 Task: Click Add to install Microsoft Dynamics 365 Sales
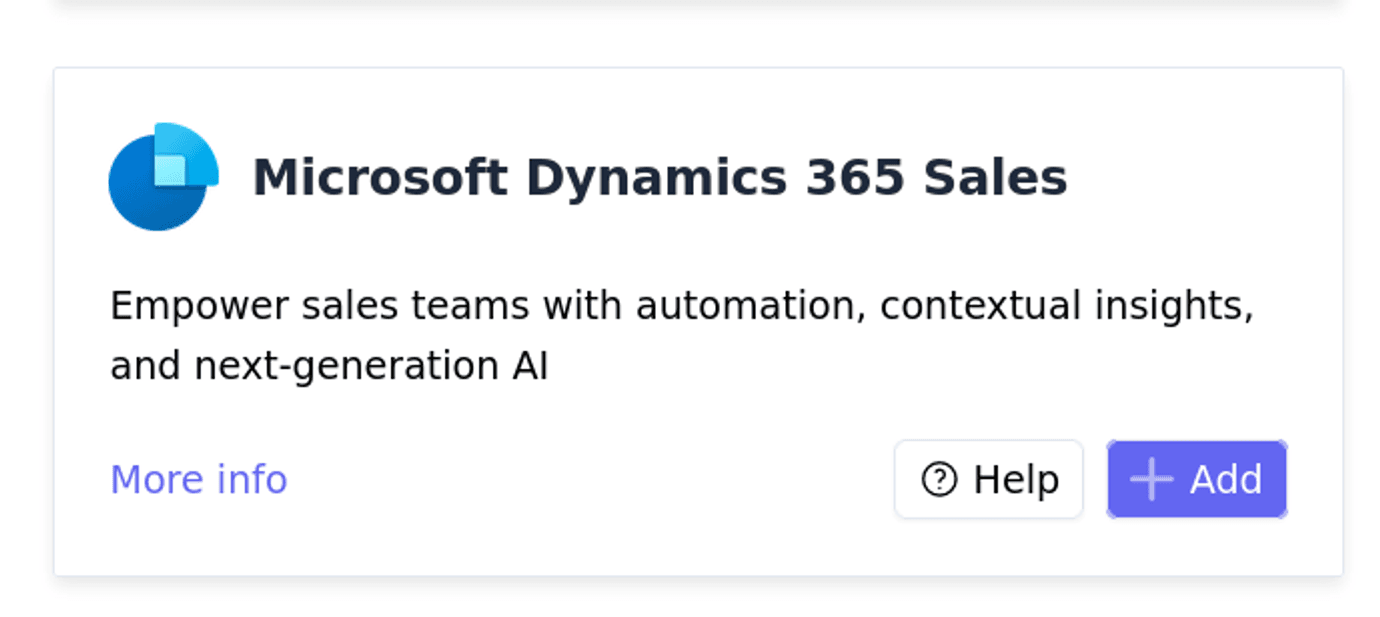[x=1196, y=479]
